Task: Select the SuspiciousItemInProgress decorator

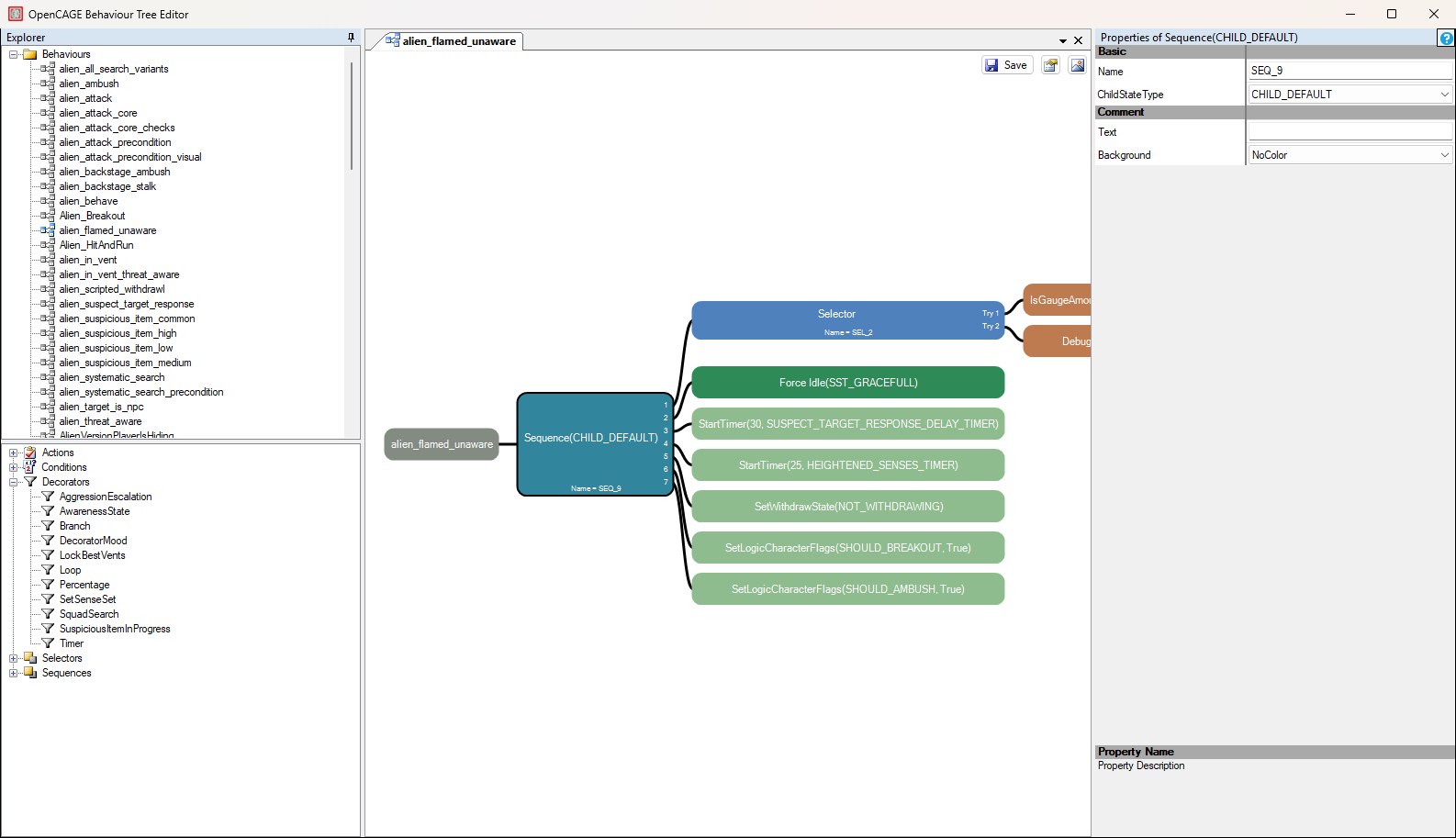Action: pos(115,629)
